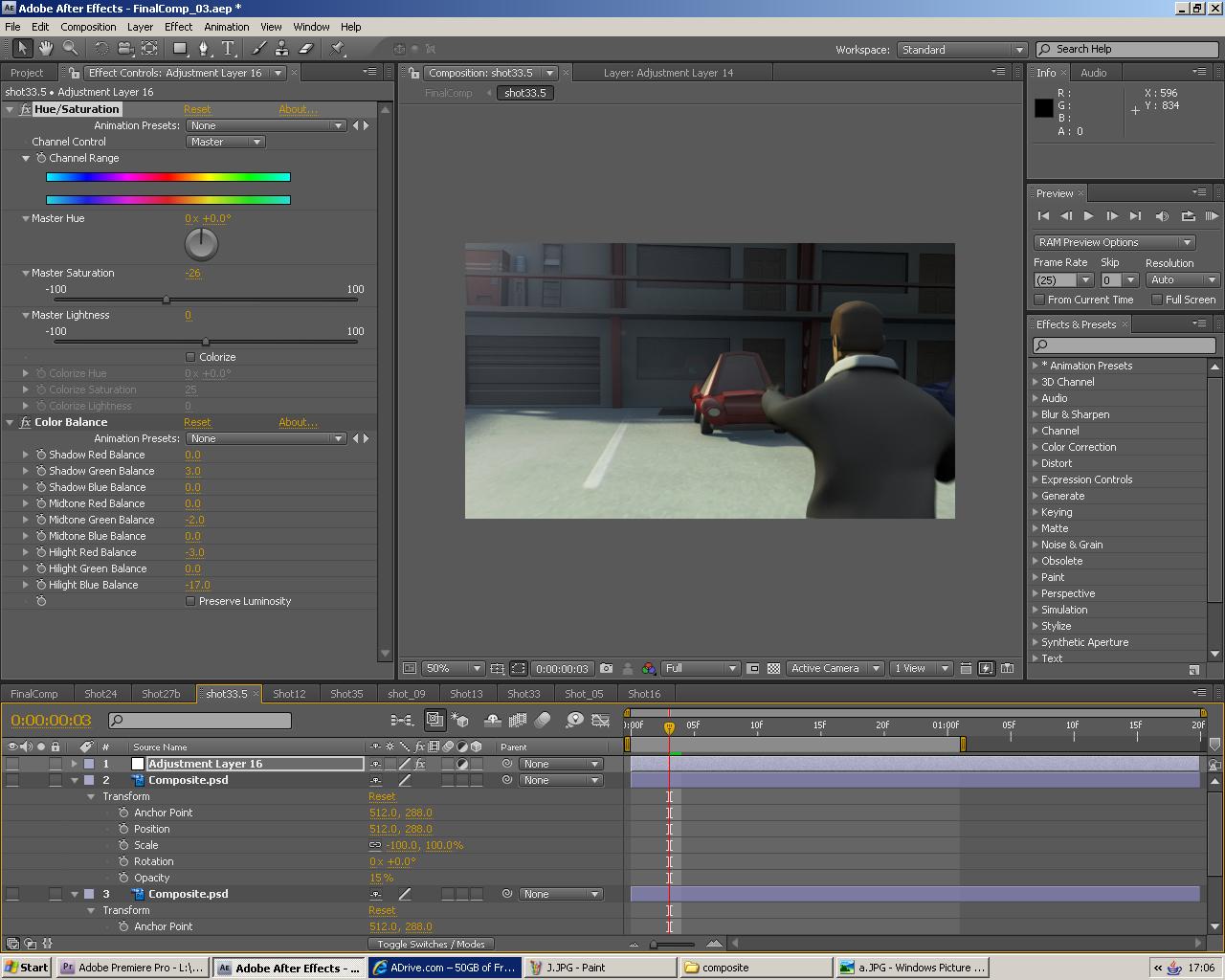Switch to the Audio panel tab
1225x980 pixels.
pos(1094,73)
